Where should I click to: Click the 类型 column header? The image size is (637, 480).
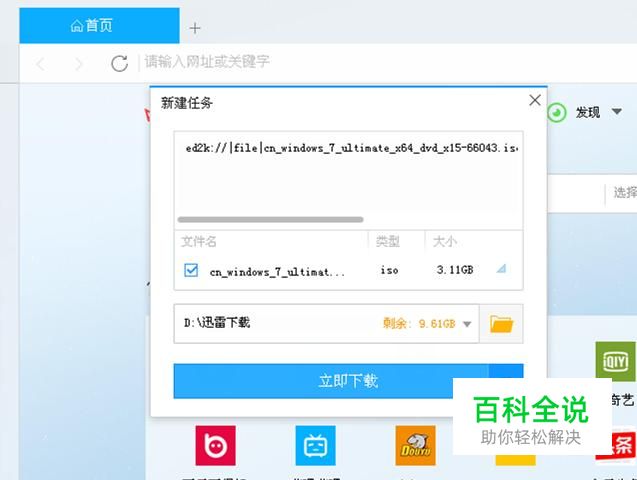coord(388,242)
